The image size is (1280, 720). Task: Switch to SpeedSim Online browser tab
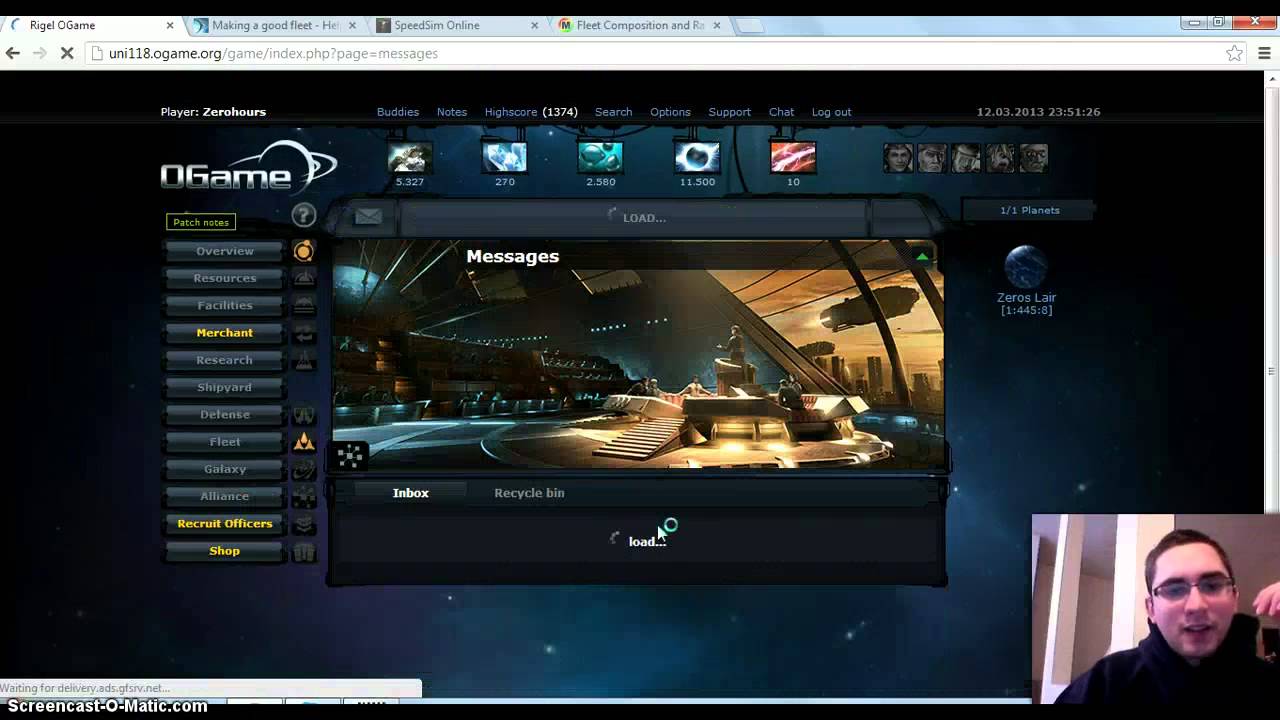(x=455, y=25)
